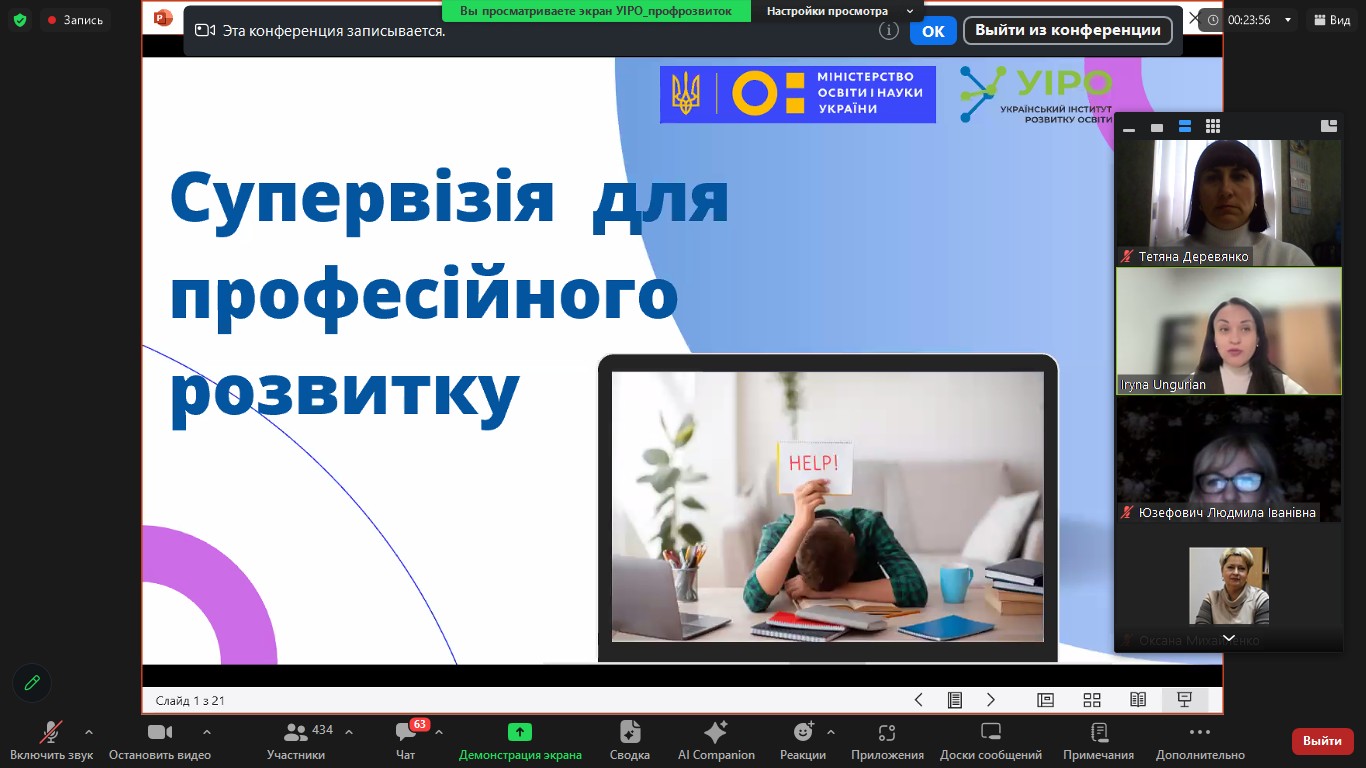Start Демонстрация экрана screen share
The width and height of the screenshot is (1366, 768).
tap(519, 740)
